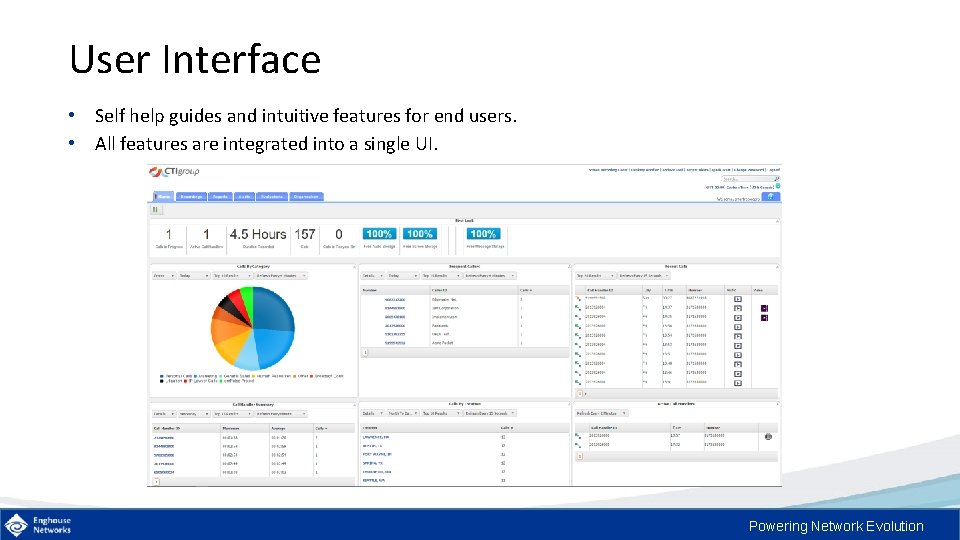Screen dimensions: 960x540
Task: Play audio for the second Recent Calls row
Action: pyautogui.click(x=738, y=309)
